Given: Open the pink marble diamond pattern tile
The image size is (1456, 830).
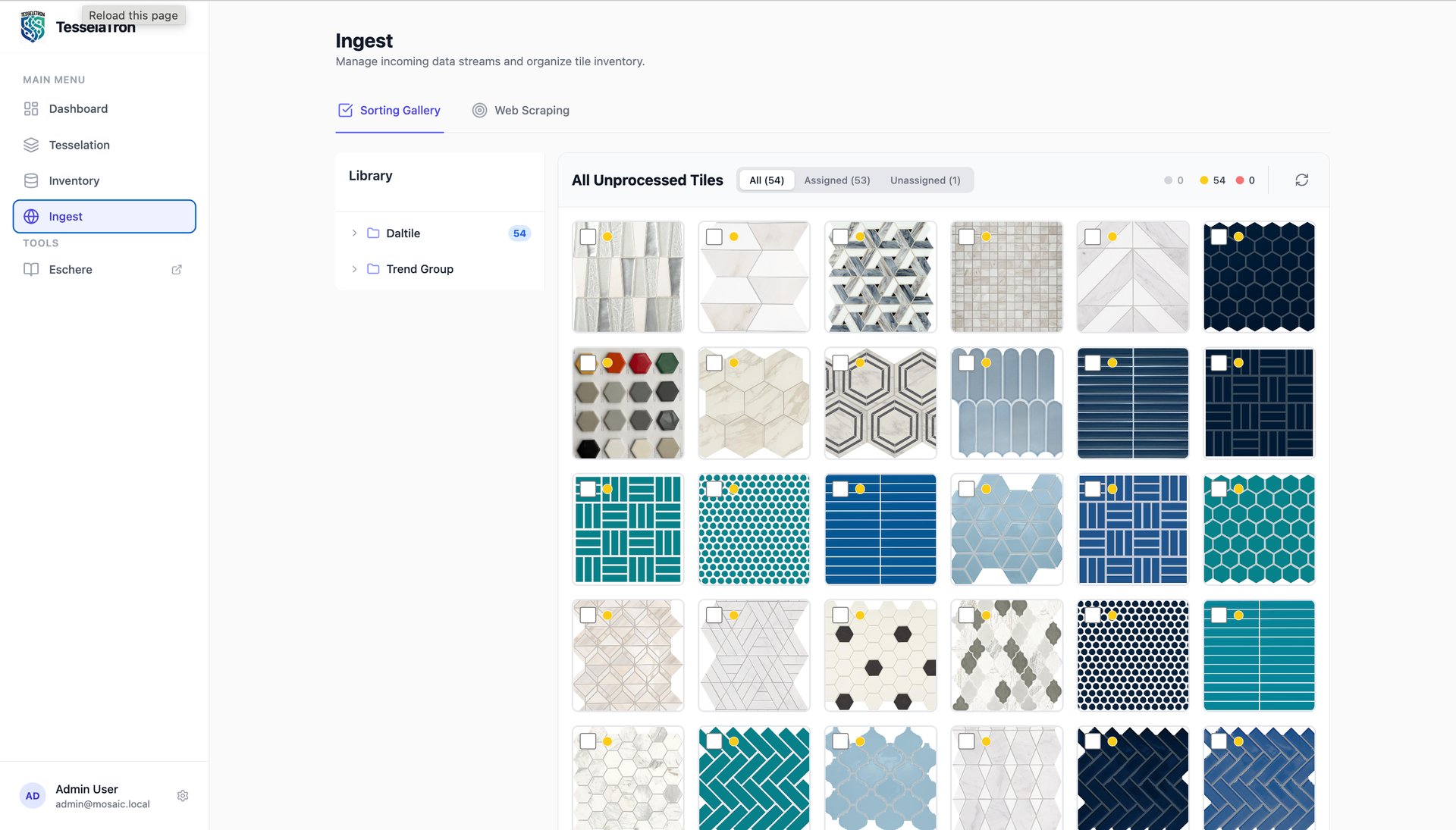Looking at the screenshot, I should tap(628, 656).
